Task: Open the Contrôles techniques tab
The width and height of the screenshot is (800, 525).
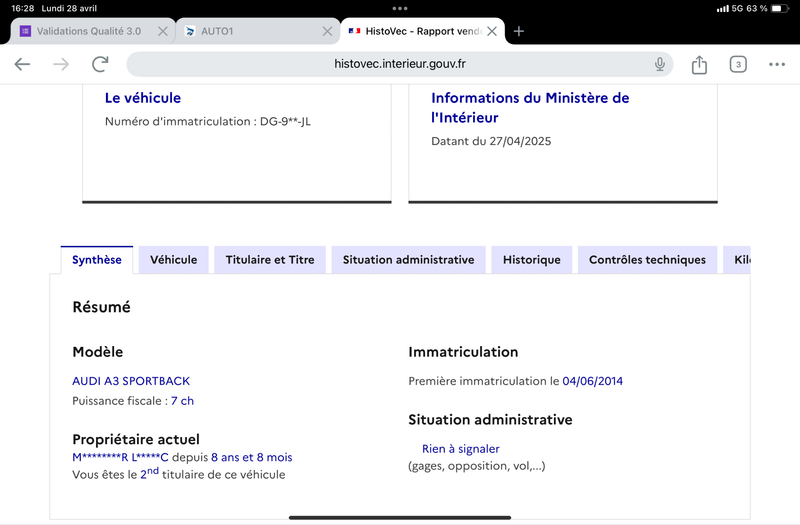Action: click(x=647, y=260)
